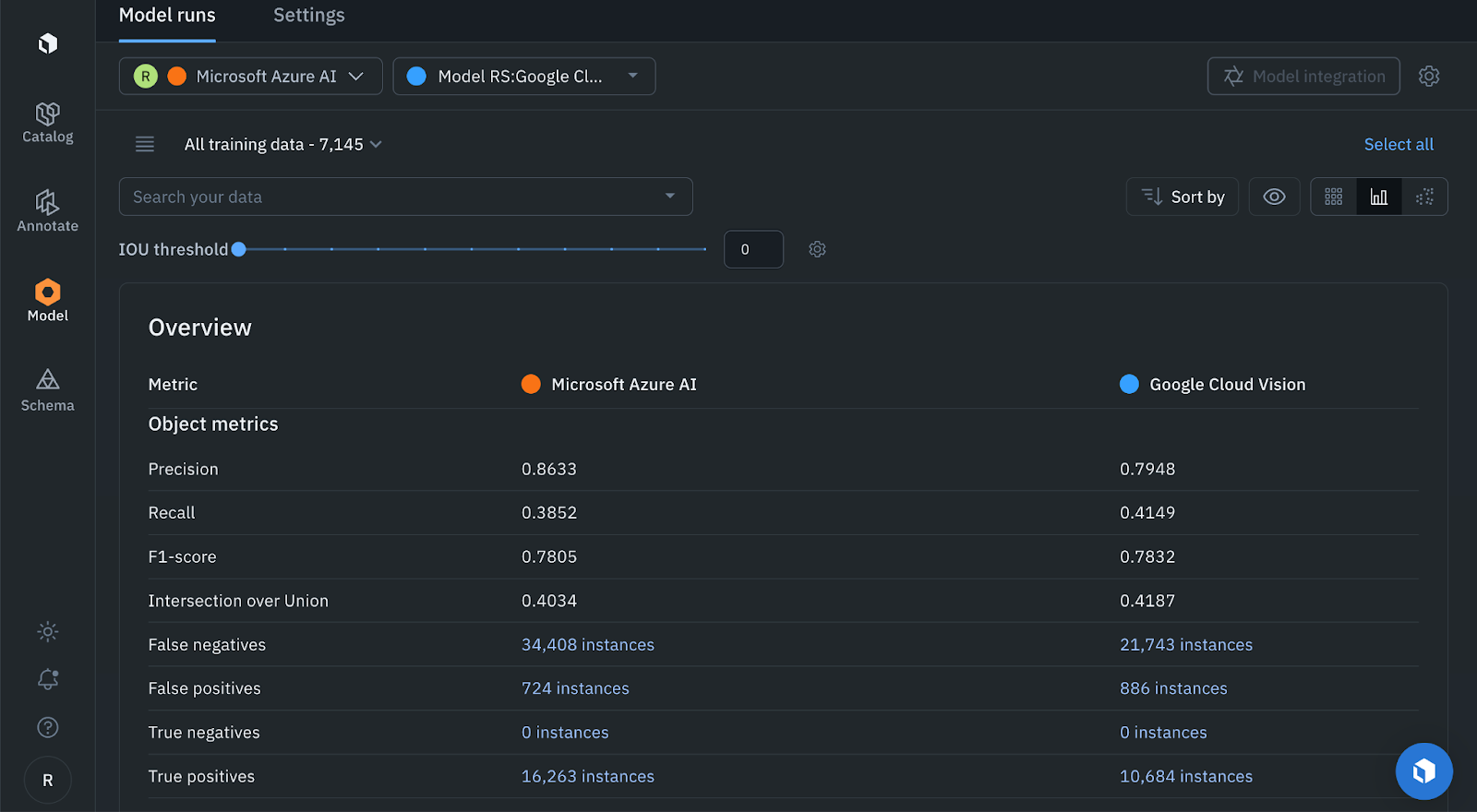The height and width of the screenshot is (812, 1477).
Task: Click the Microsoft Azure AI column header
Action: (609, 385)
